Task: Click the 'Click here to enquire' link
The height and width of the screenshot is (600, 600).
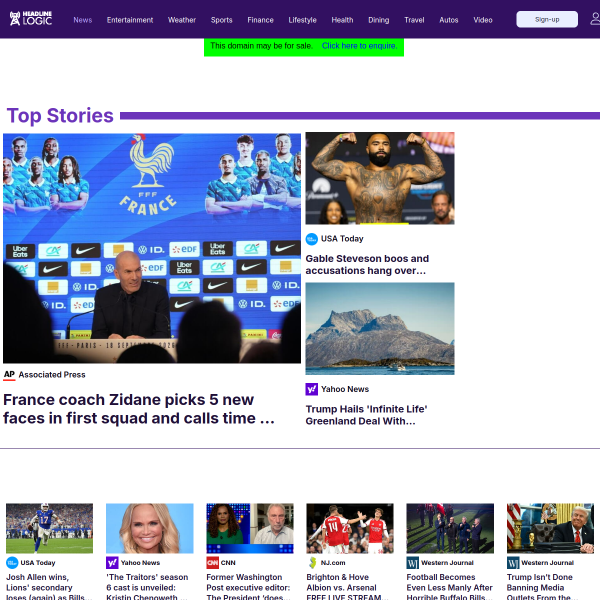Action: pyautogui.click(x=359, y=46)
